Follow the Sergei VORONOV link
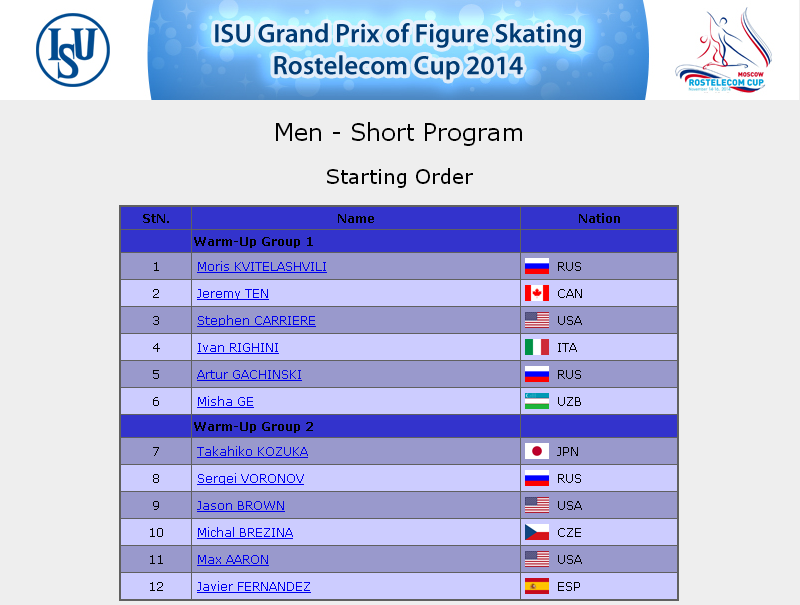The image size is (800, 605). click(x=251, y=479)
